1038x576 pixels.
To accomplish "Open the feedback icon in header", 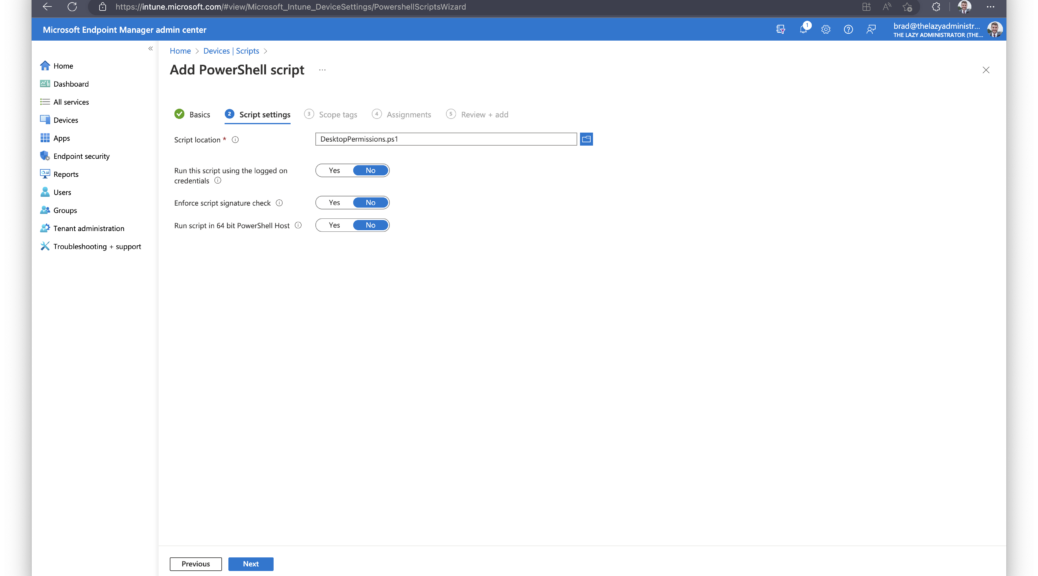I will point(871,29).
